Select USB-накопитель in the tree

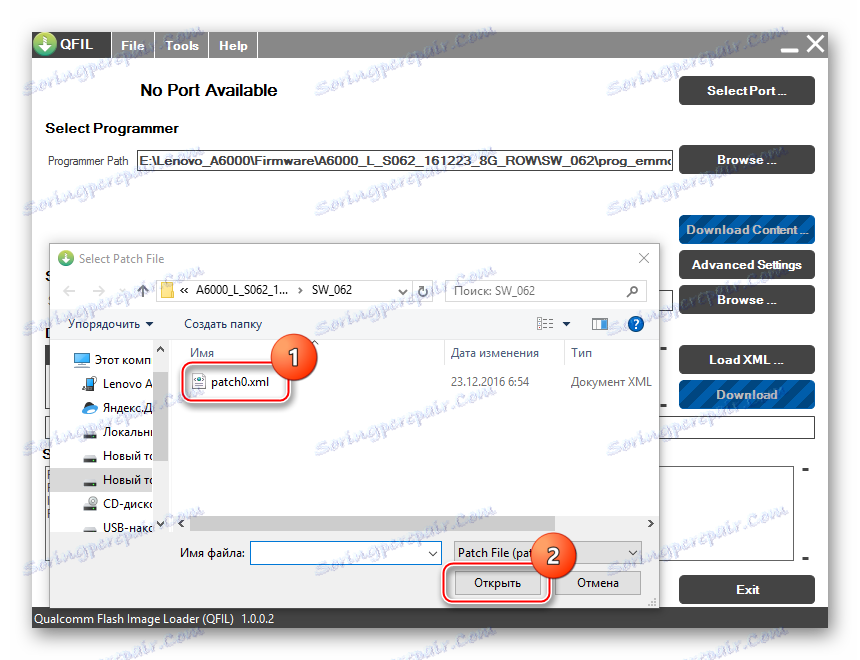116,528
